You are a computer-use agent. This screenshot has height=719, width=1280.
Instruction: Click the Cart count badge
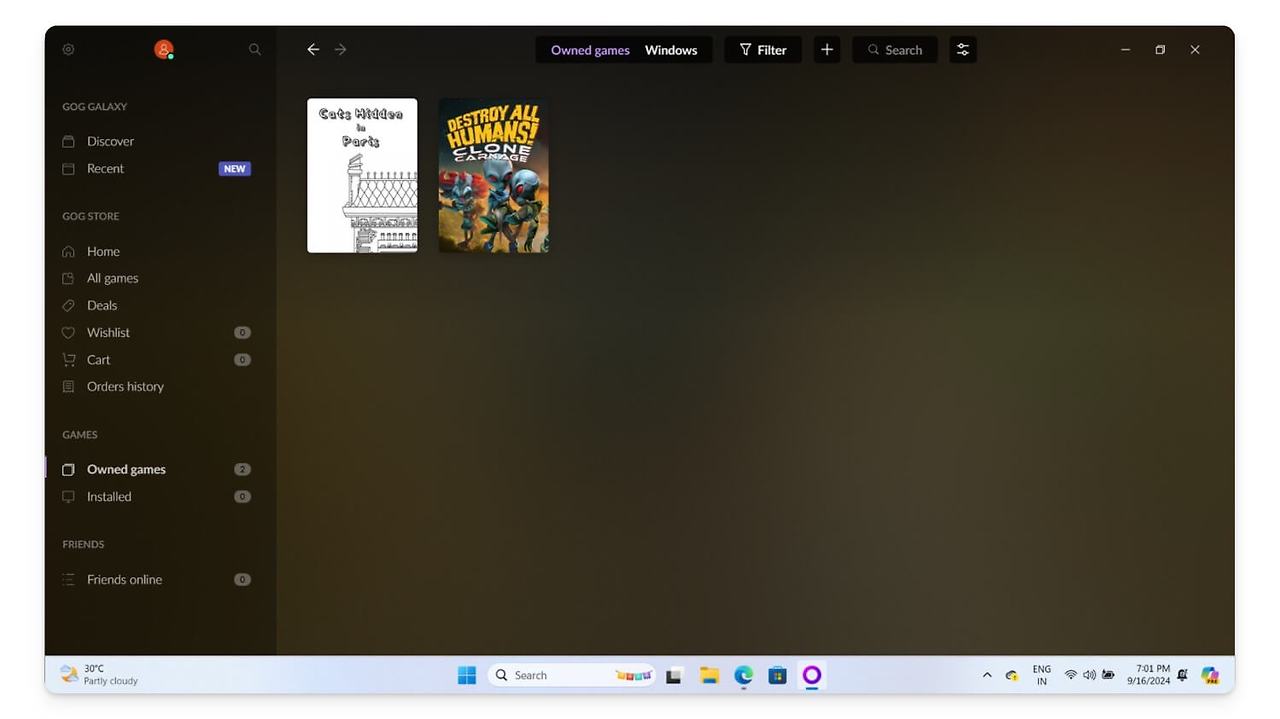coord(242,359)
